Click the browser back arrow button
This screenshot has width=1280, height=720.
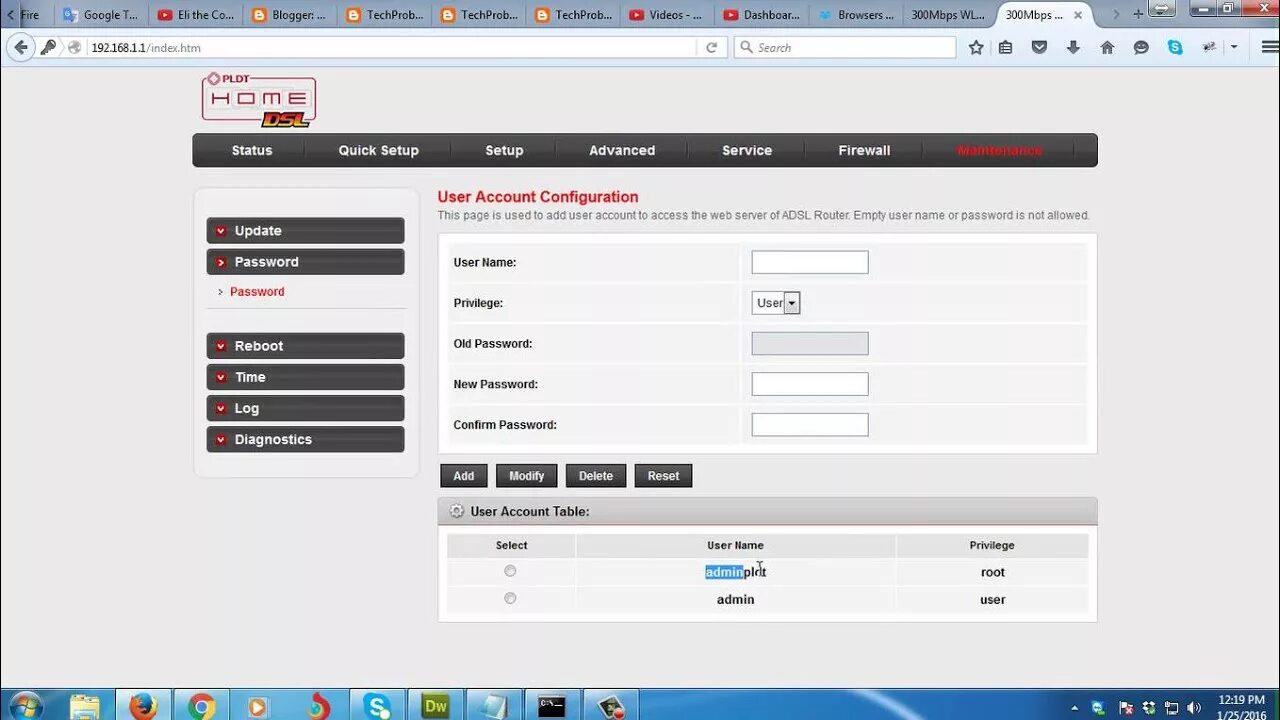pyautogui.click(x=21, y=47)
